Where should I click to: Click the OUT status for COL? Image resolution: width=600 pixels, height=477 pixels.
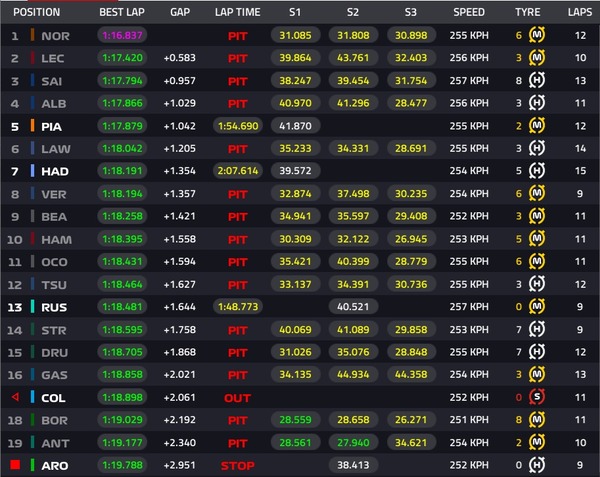[237, 397]
